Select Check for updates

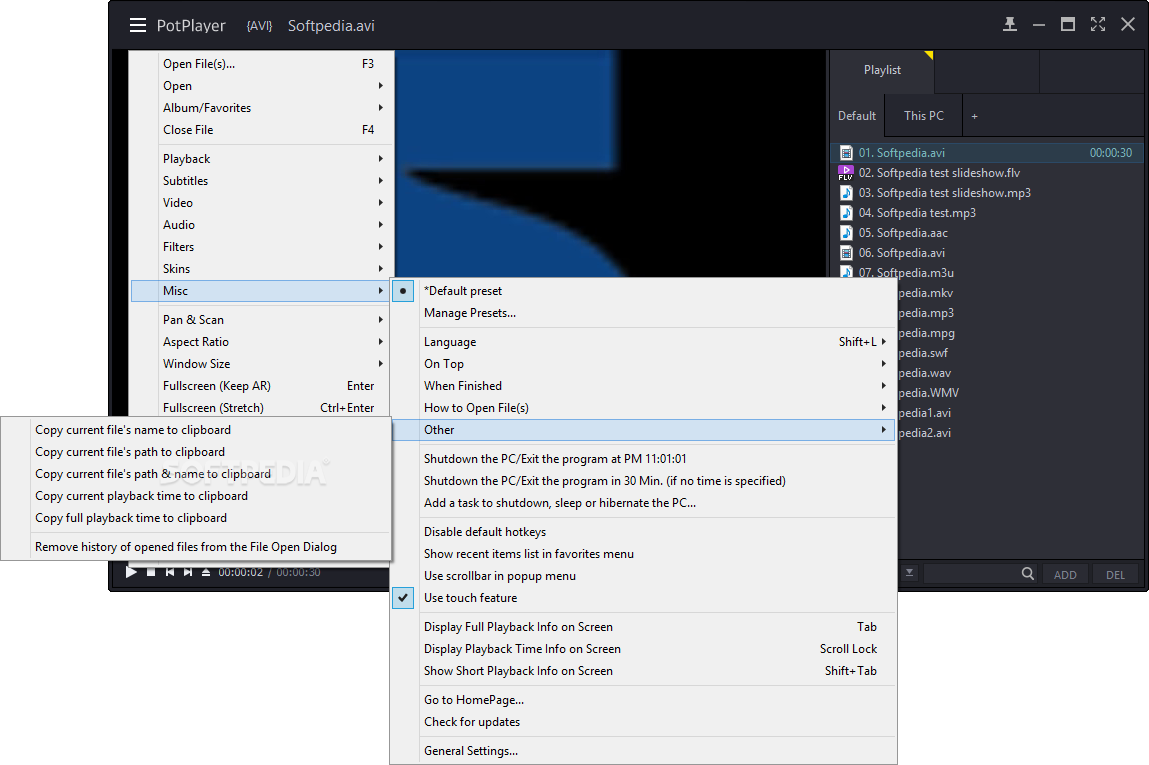[644, 722]
